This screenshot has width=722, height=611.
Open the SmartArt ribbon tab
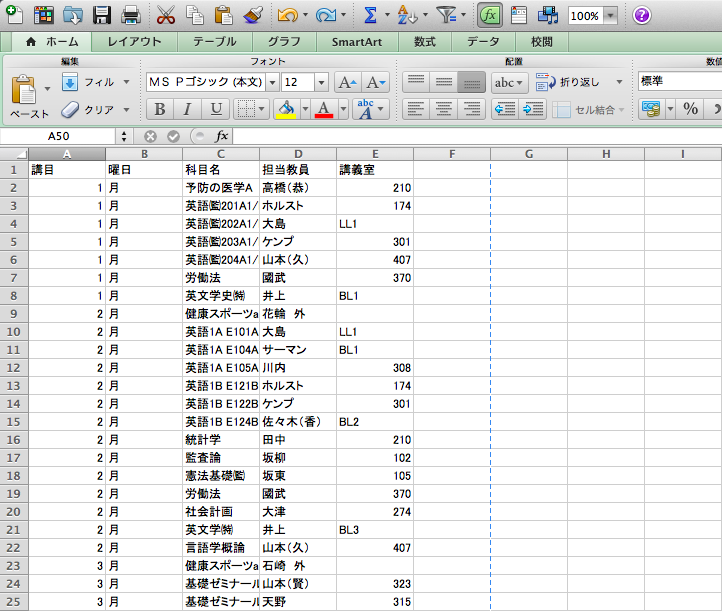(362, 42)
